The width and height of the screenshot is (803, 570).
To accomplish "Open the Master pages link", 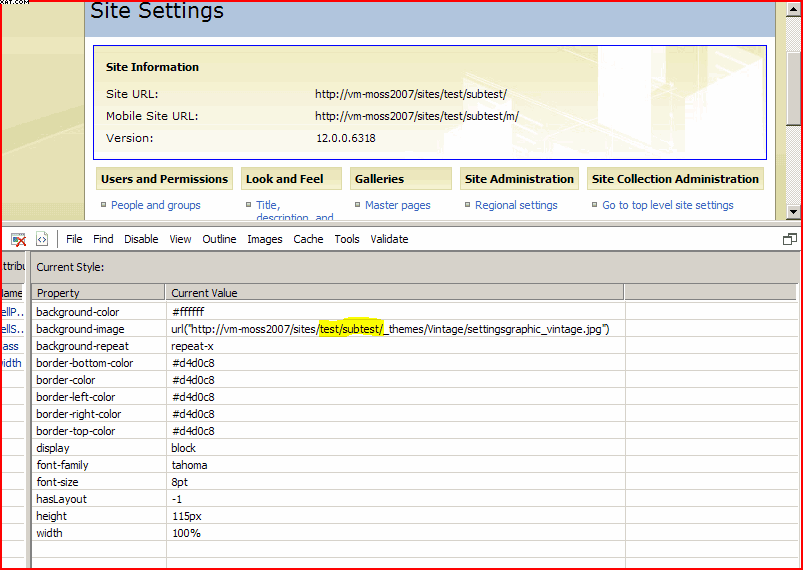I will tap(397, 205).
